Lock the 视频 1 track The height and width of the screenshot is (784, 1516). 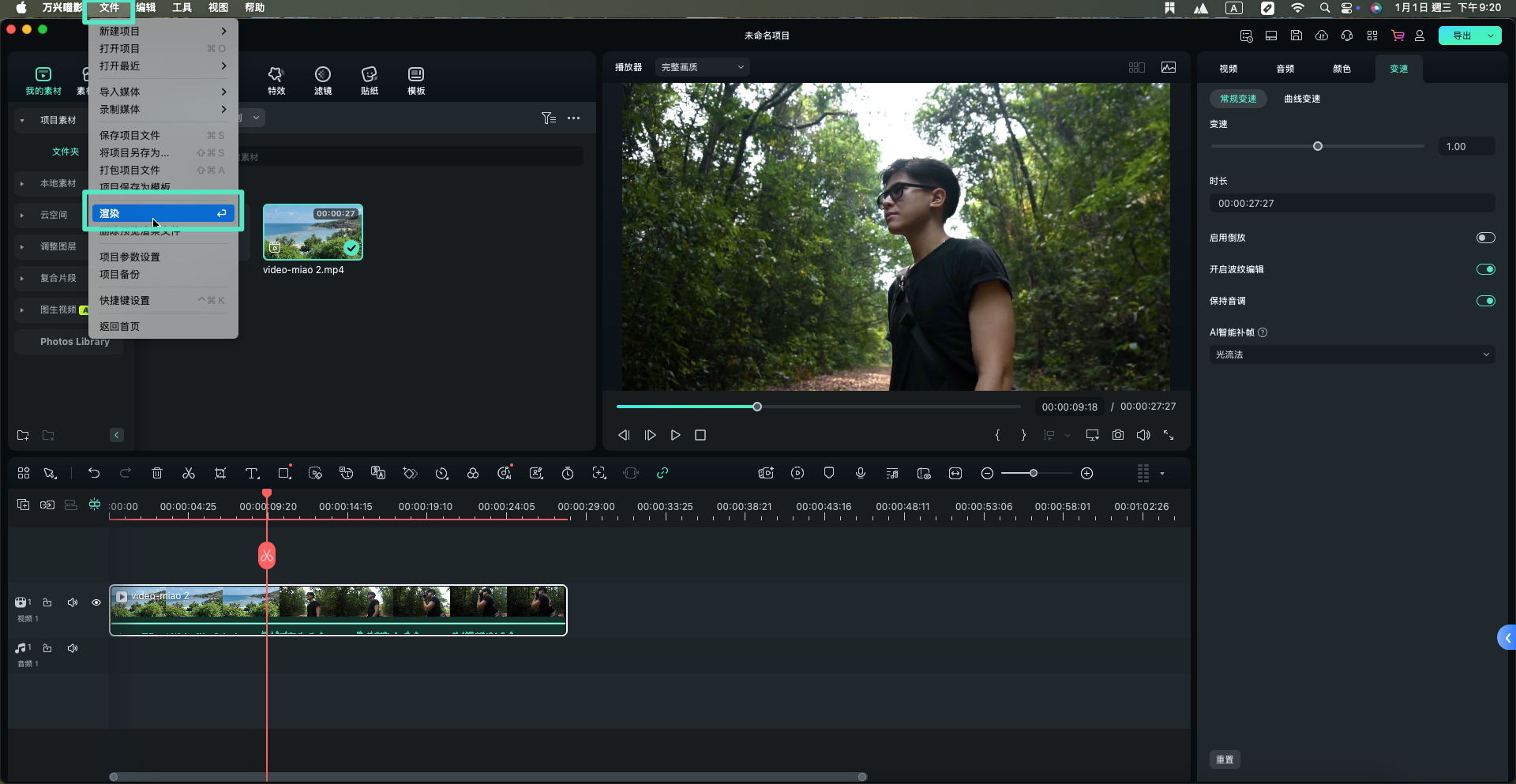click(47, 602)
